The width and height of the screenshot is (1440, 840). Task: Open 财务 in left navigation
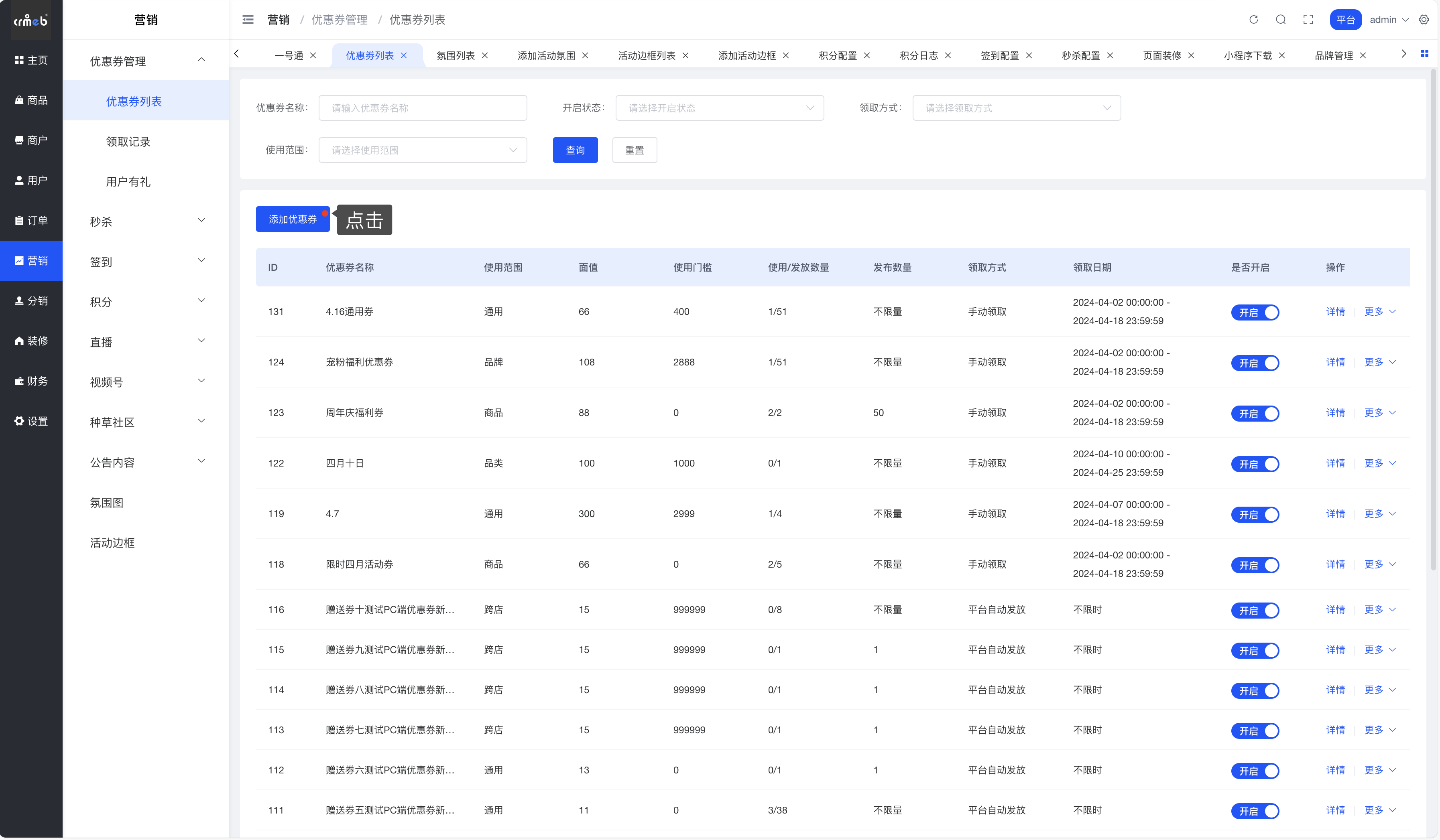click(31, 381)
